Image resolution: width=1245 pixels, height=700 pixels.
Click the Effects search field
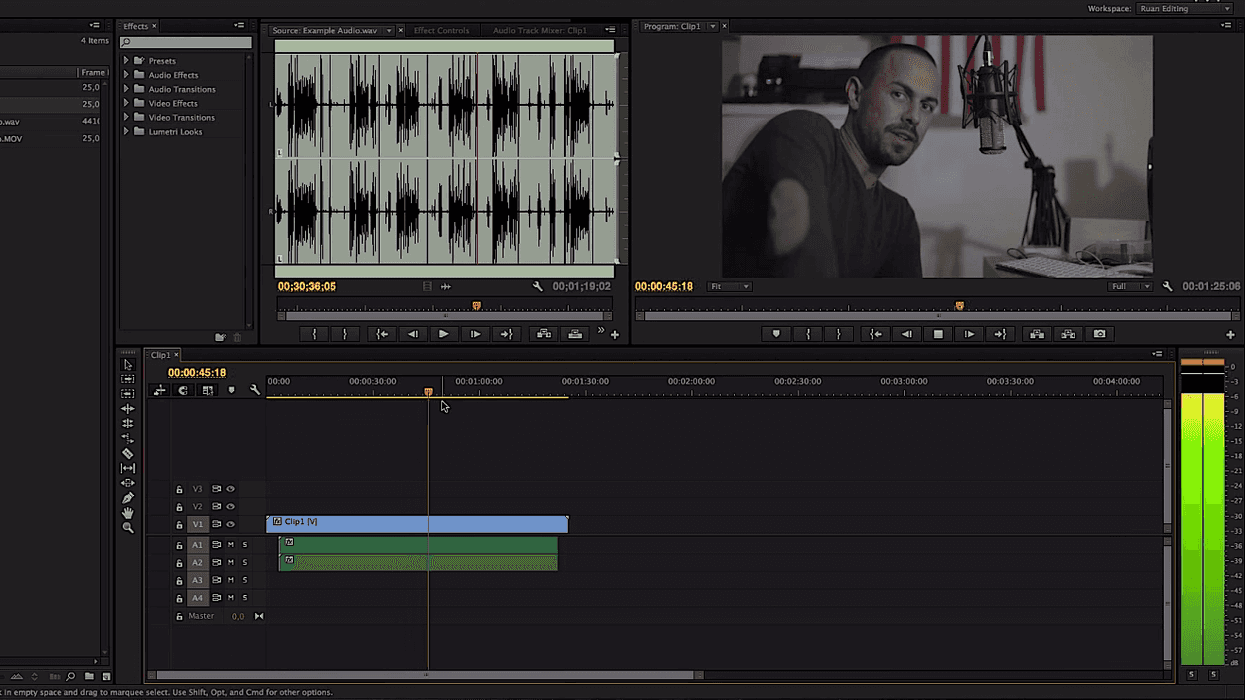pyautogui.click(x=186, y=43)
